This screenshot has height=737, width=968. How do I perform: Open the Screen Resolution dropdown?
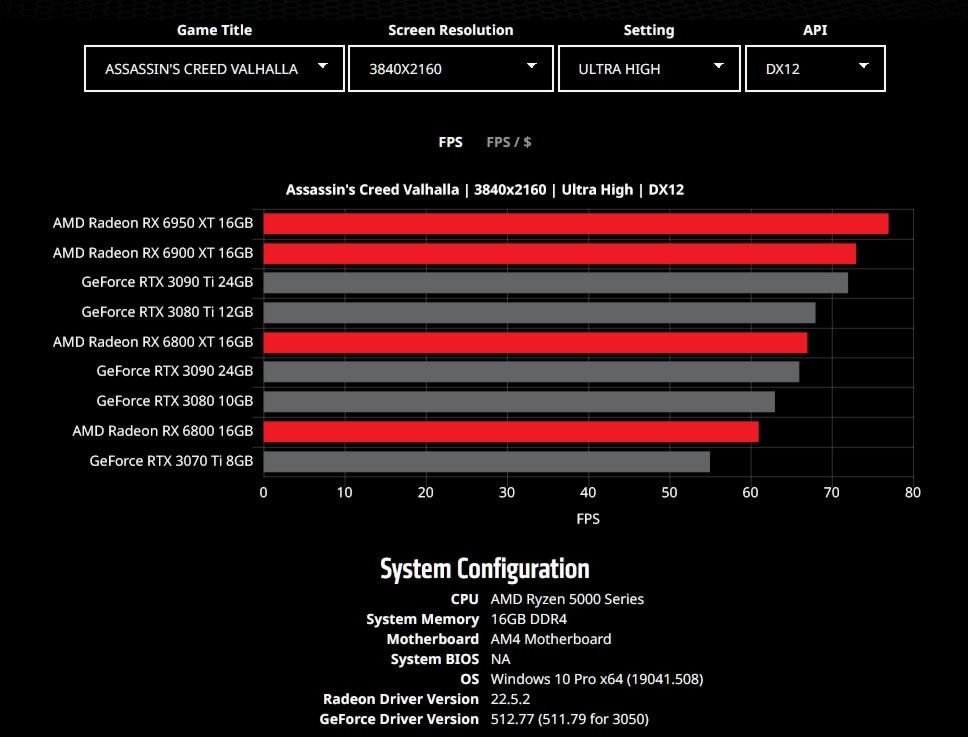click(x=450, y=68)
